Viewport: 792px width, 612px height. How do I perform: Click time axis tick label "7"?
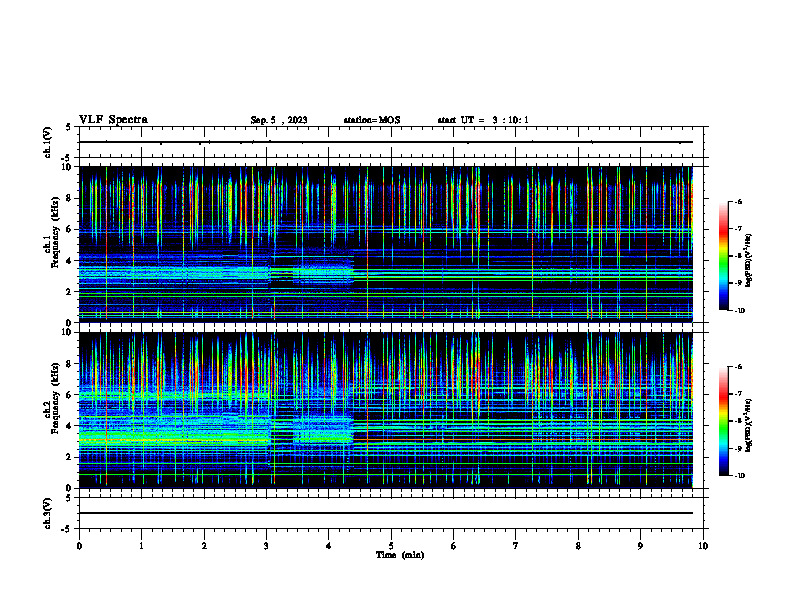point(516,546)
